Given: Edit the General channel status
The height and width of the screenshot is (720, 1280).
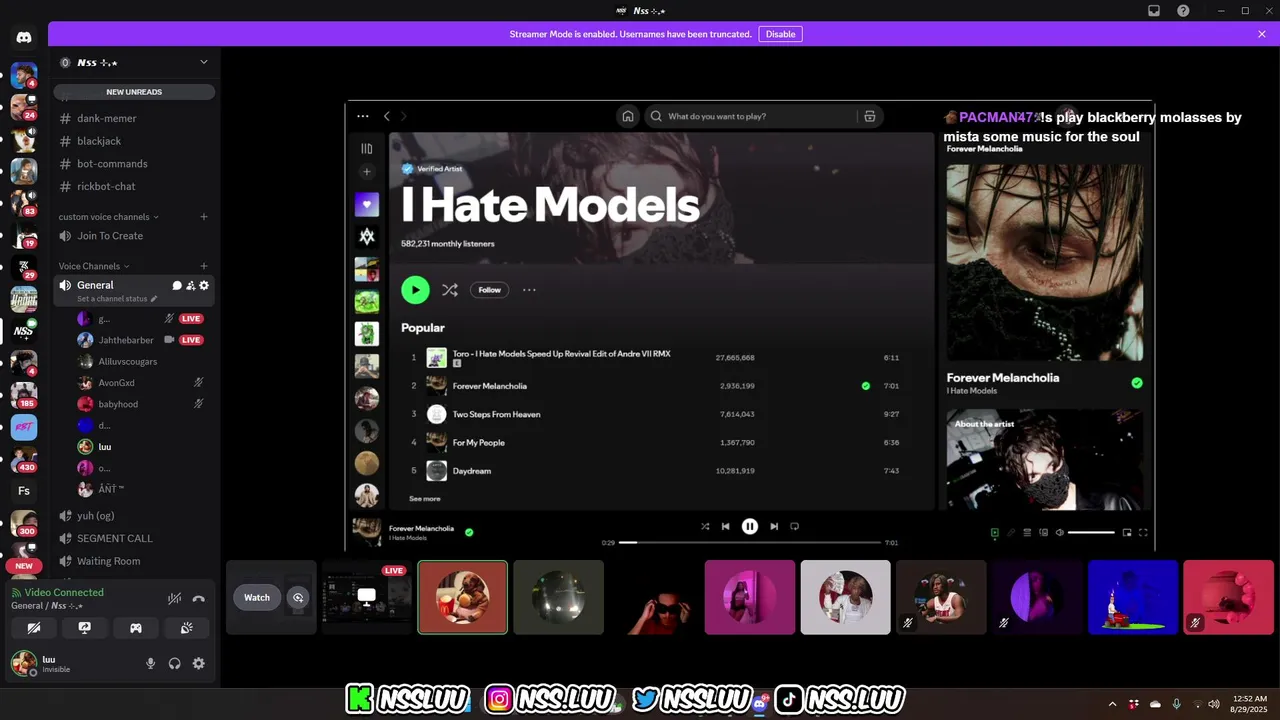Looking at the screenshot, I should coord(117,299).
